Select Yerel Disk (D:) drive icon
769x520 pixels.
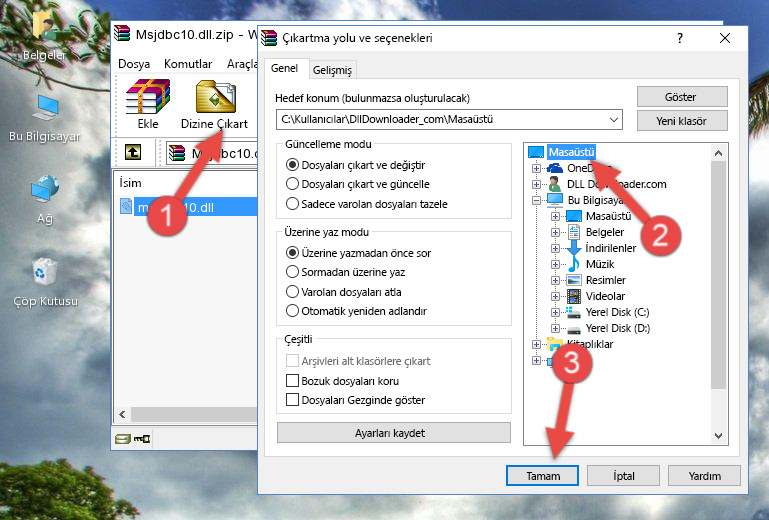tap(573, 328)
